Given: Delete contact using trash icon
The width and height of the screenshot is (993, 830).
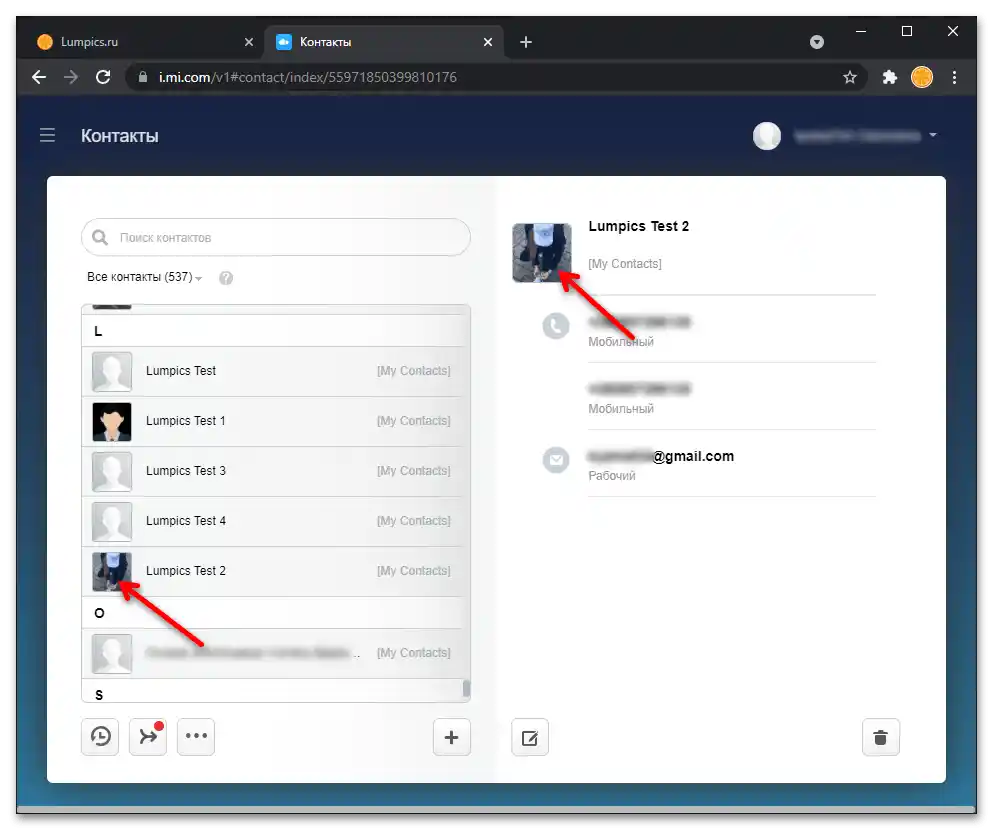Looking at the screenshot, I should 880,738.
